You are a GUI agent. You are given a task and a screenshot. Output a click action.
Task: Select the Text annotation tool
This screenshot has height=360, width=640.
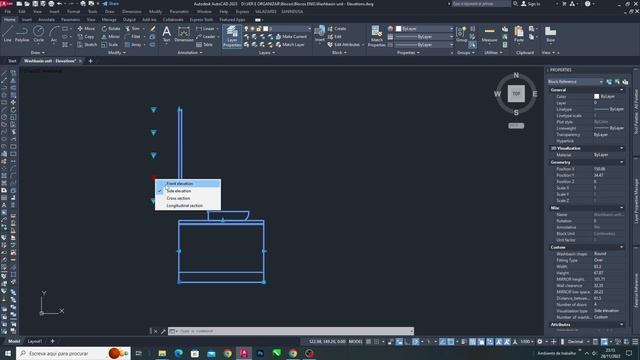[167, 34]
